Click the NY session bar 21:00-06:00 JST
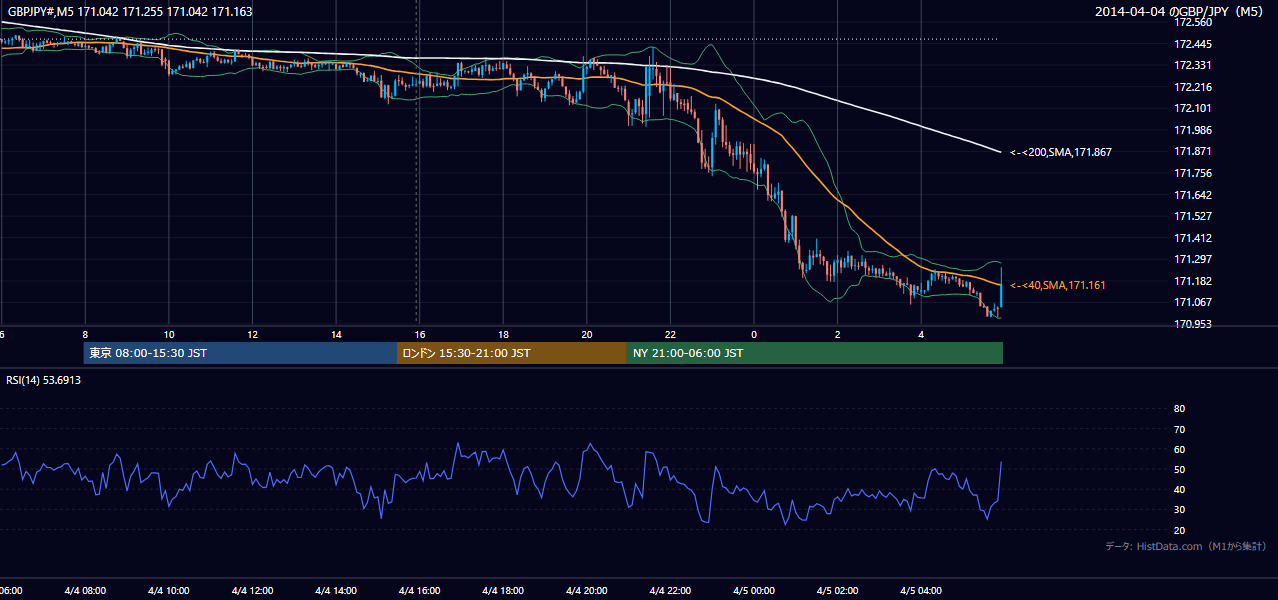1278x600 pixels. point(815,353)
